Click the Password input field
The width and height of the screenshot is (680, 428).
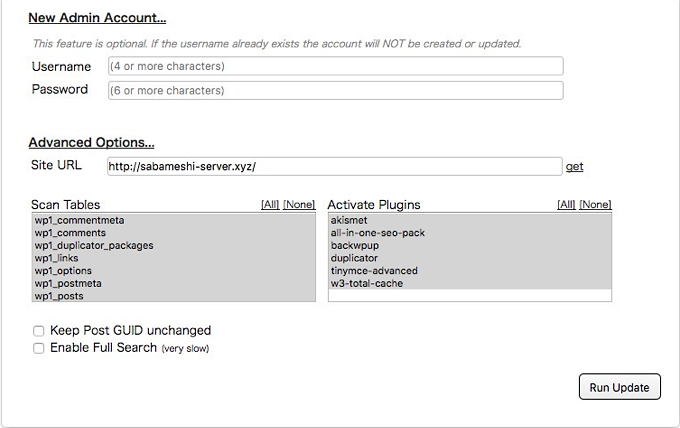[335, 90]
